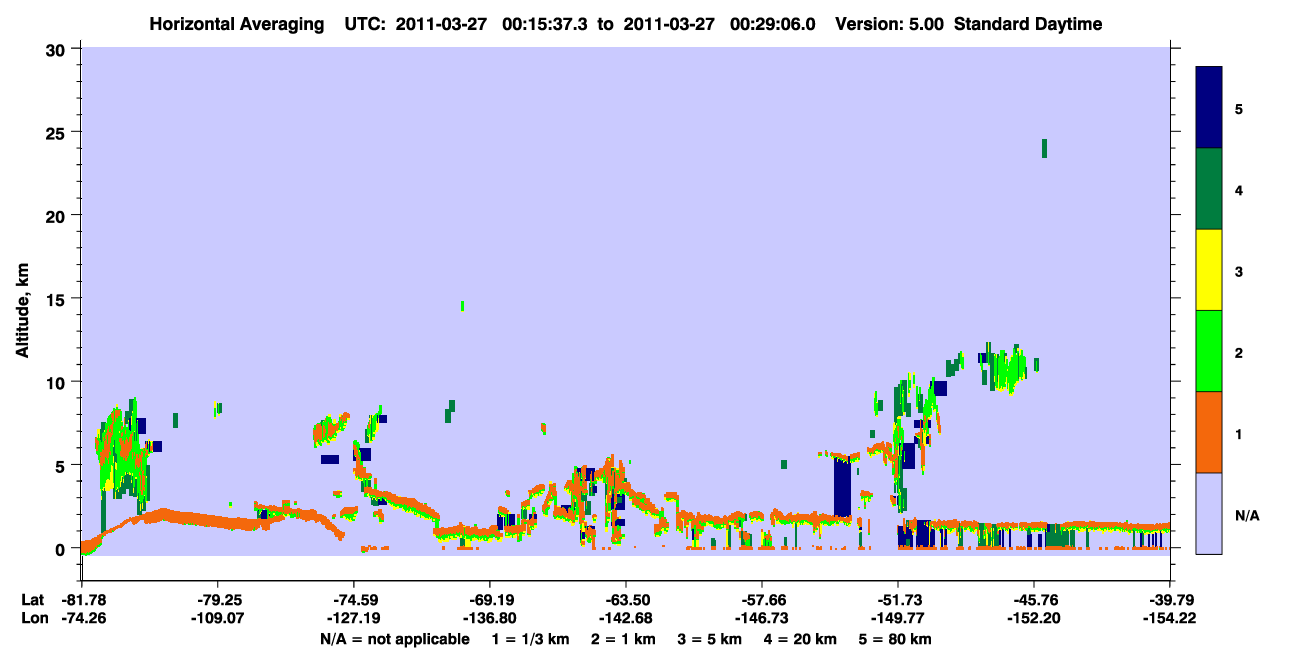Click the bright green color bar segment labeled 2

point(1209,351)
